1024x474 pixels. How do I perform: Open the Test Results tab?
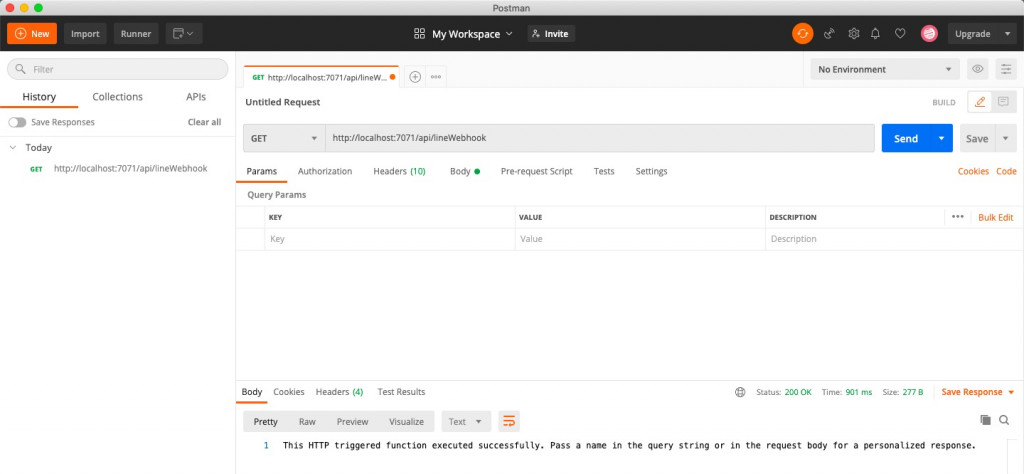pos(401,392)
